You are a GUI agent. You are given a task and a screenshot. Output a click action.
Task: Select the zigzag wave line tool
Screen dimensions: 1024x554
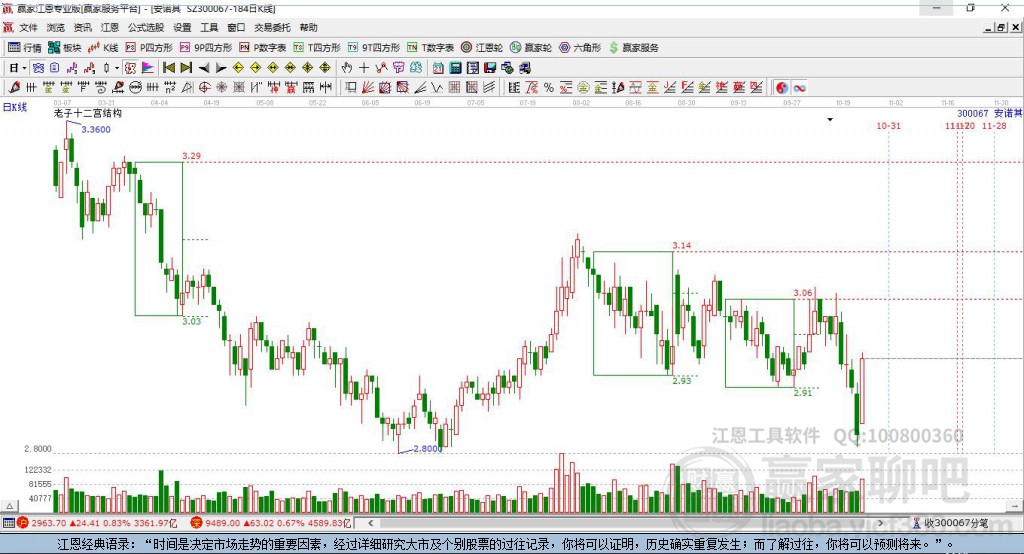tap(437, 88)
